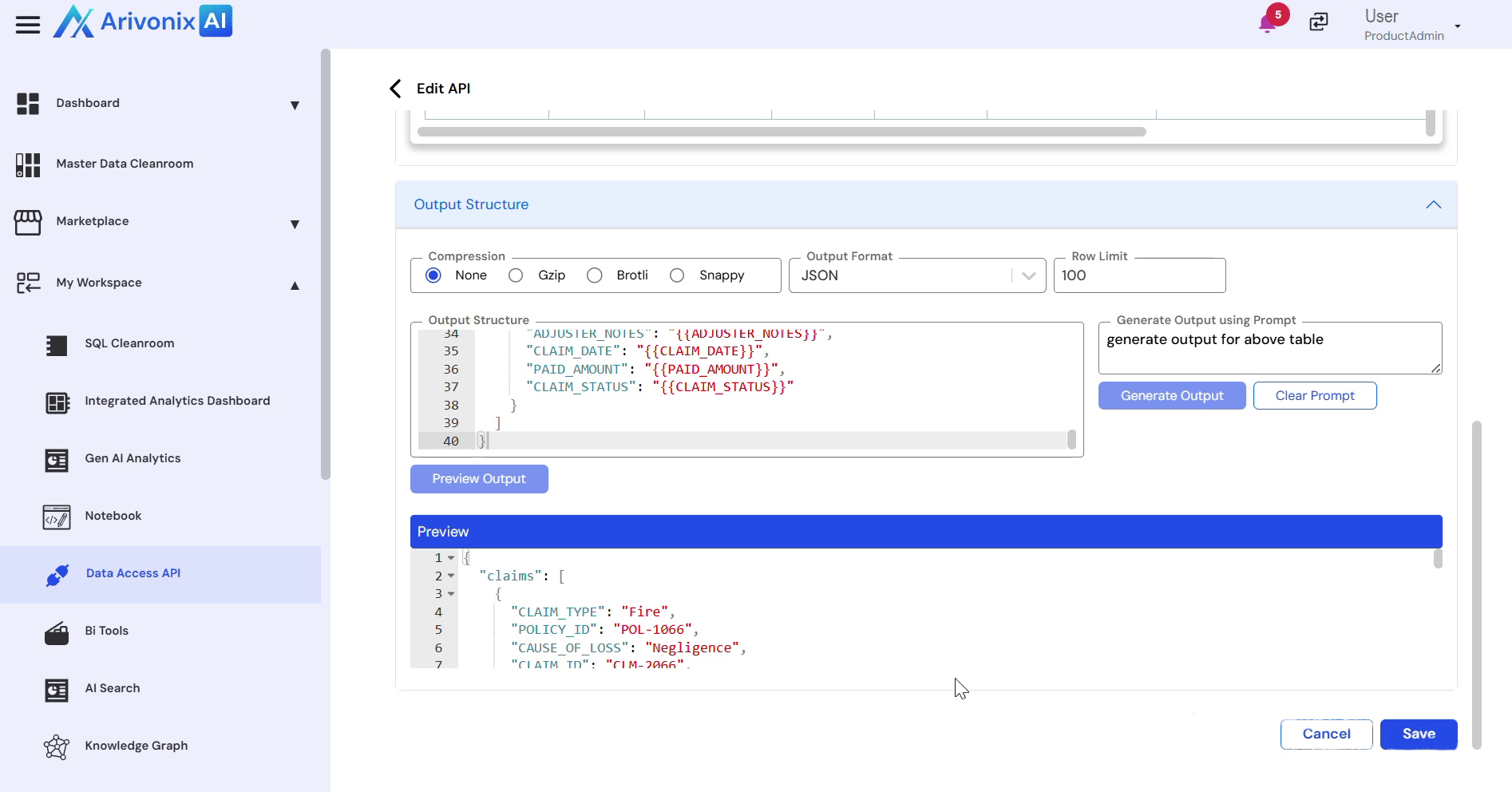
Task: Expand the Dashboard sidebar menu
Action: click(x=295, y=105)
